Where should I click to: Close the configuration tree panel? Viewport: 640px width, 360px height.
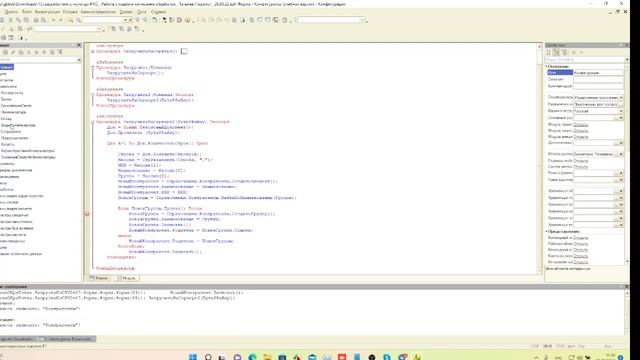pos(79,45)
